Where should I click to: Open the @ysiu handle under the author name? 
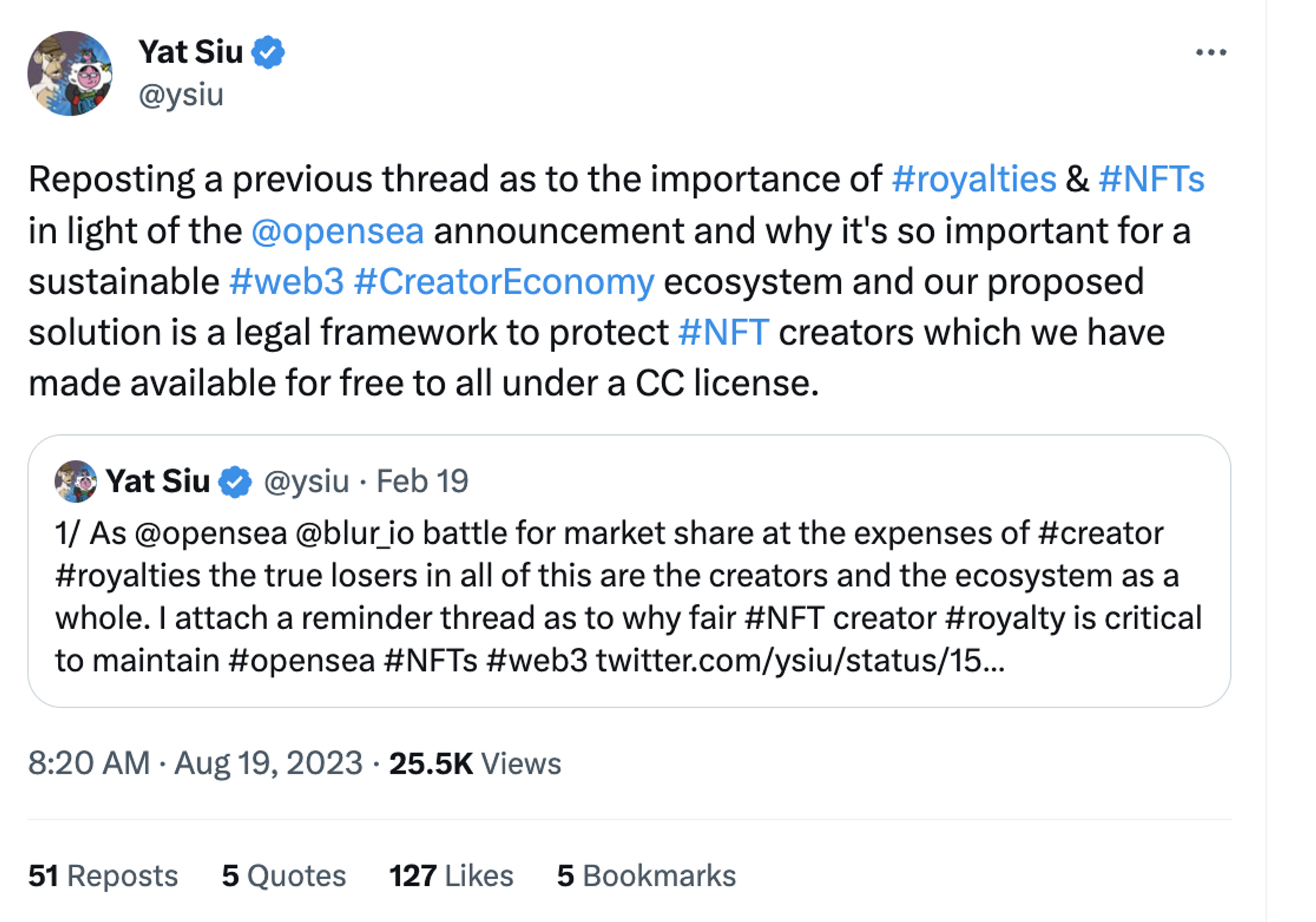pyautogui.click(x=181, y=95)
